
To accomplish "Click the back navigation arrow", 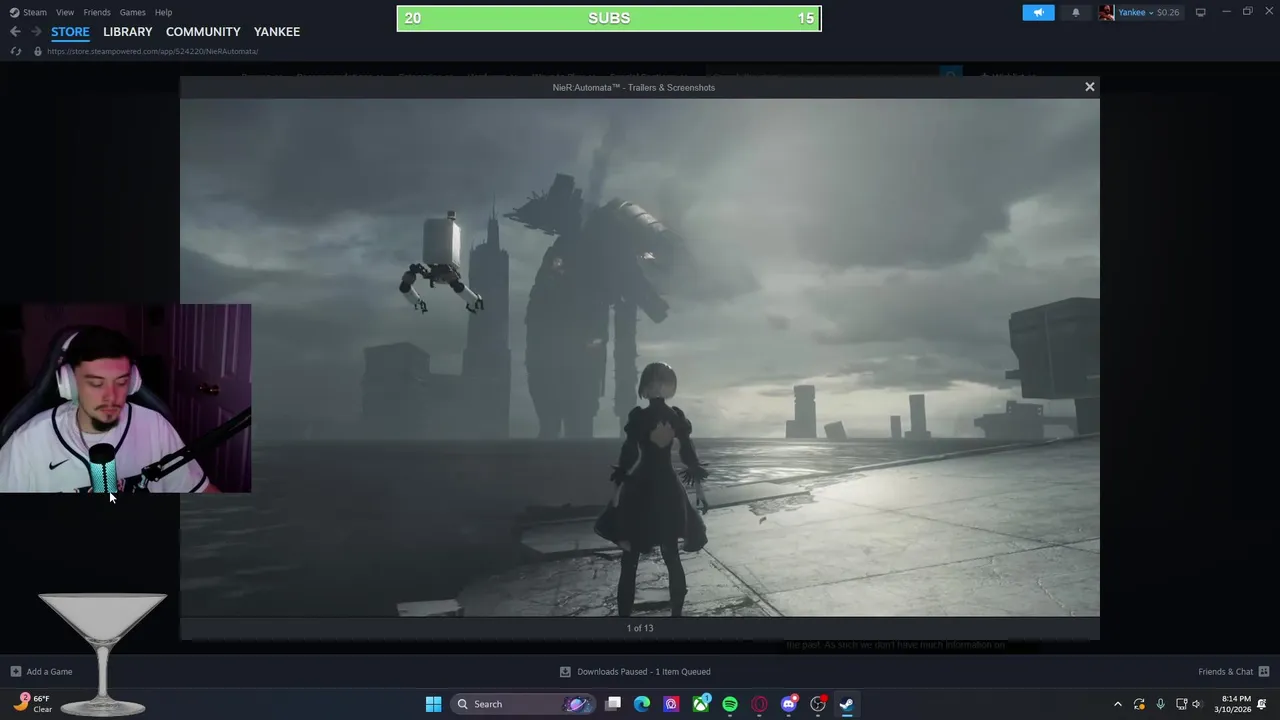I will [15, 32].
